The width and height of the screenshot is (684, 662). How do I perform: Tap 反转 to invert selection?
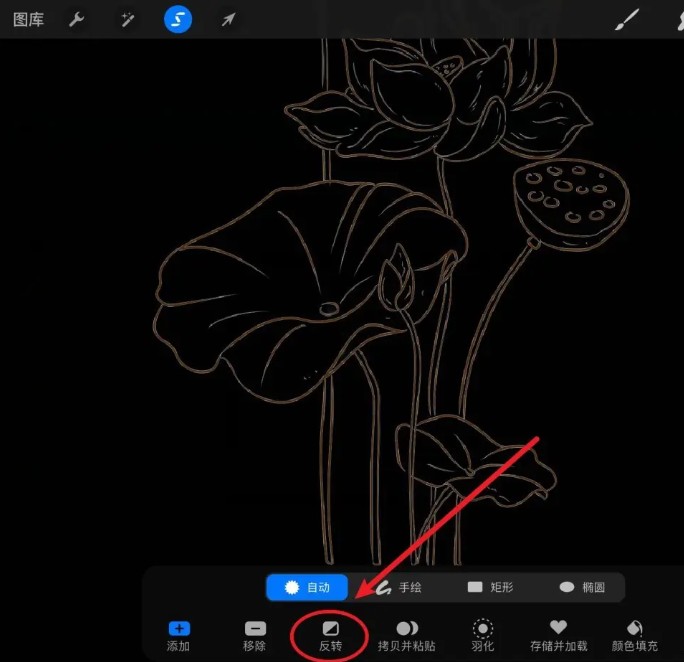pos(330,636)
